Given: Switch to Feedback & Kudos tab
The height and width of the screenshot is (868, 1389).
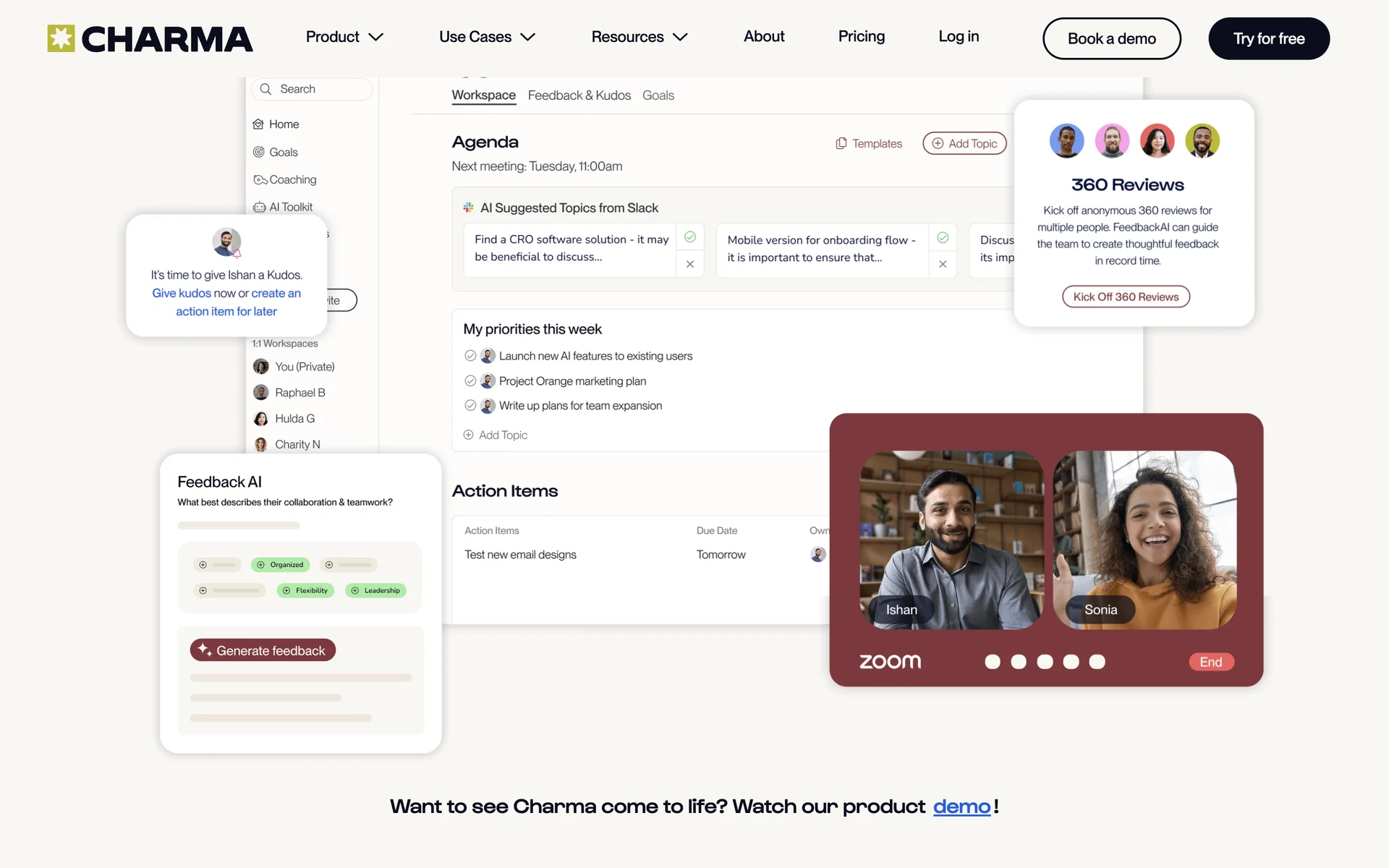Looking at the screenshot, I should pos(579,95).
